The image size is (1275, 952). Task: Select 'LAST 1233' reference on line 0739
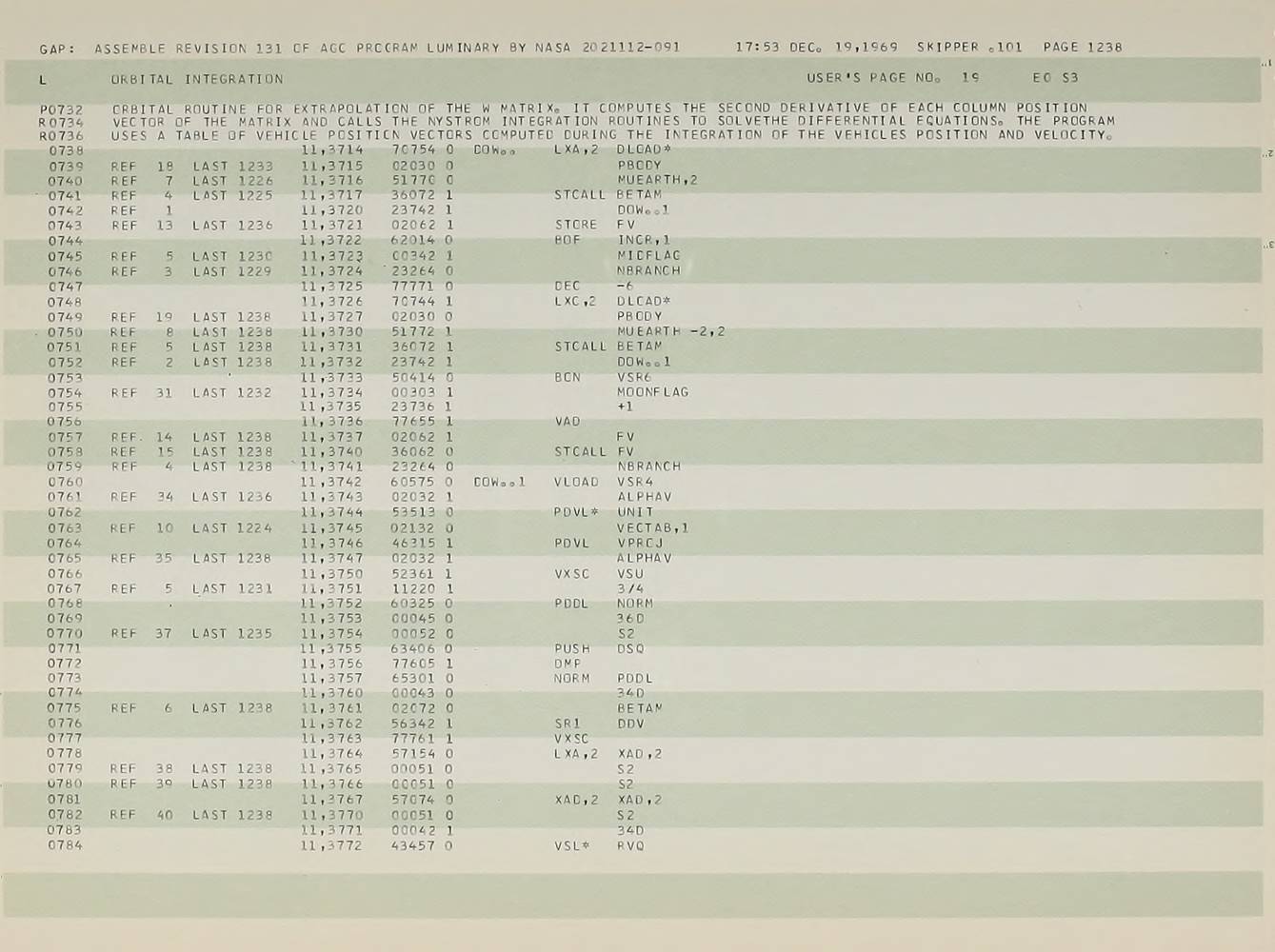pos(232,166)
